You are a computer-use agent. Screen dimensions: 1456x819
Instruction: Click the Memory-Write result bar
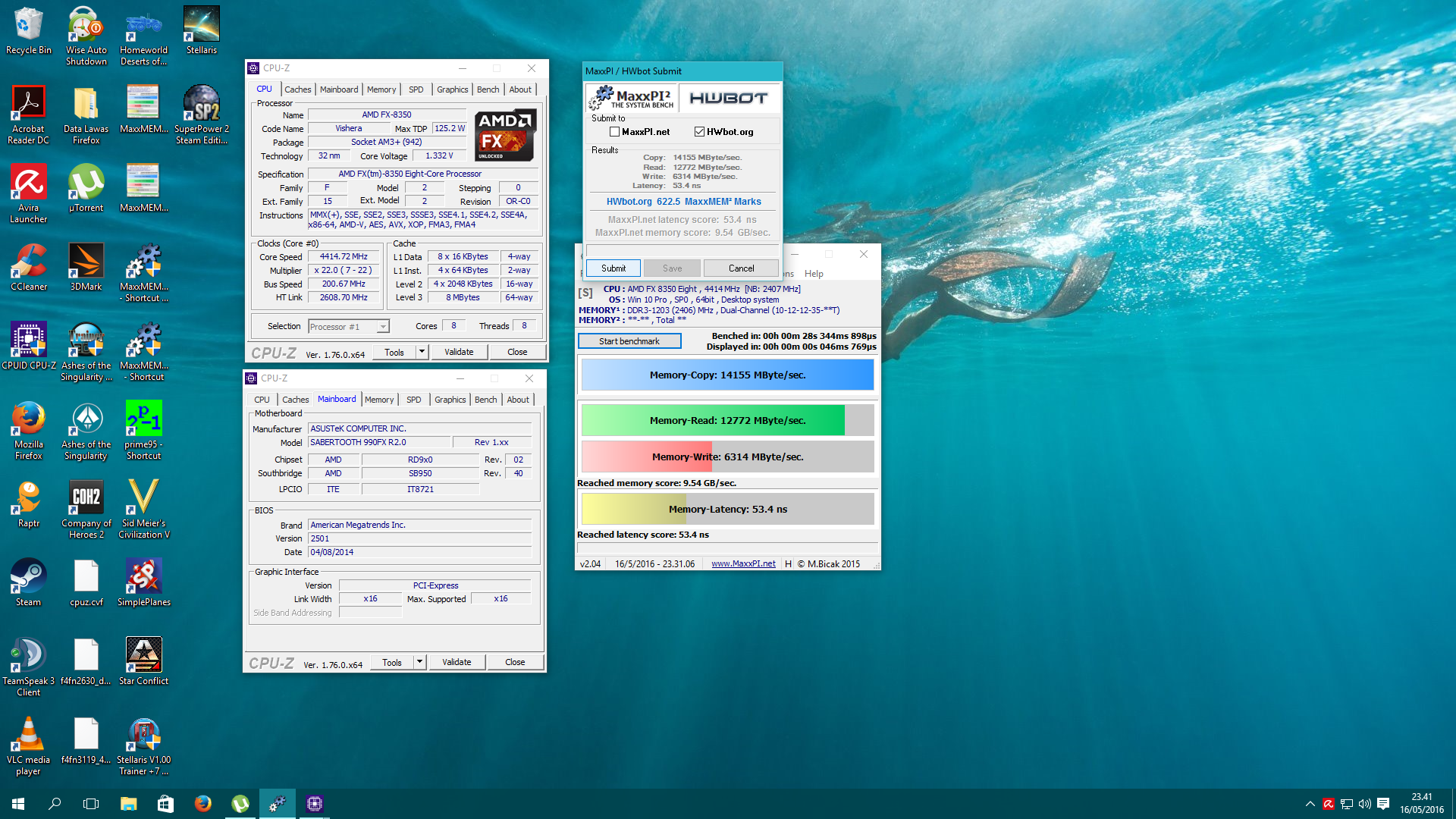(727, 457)
